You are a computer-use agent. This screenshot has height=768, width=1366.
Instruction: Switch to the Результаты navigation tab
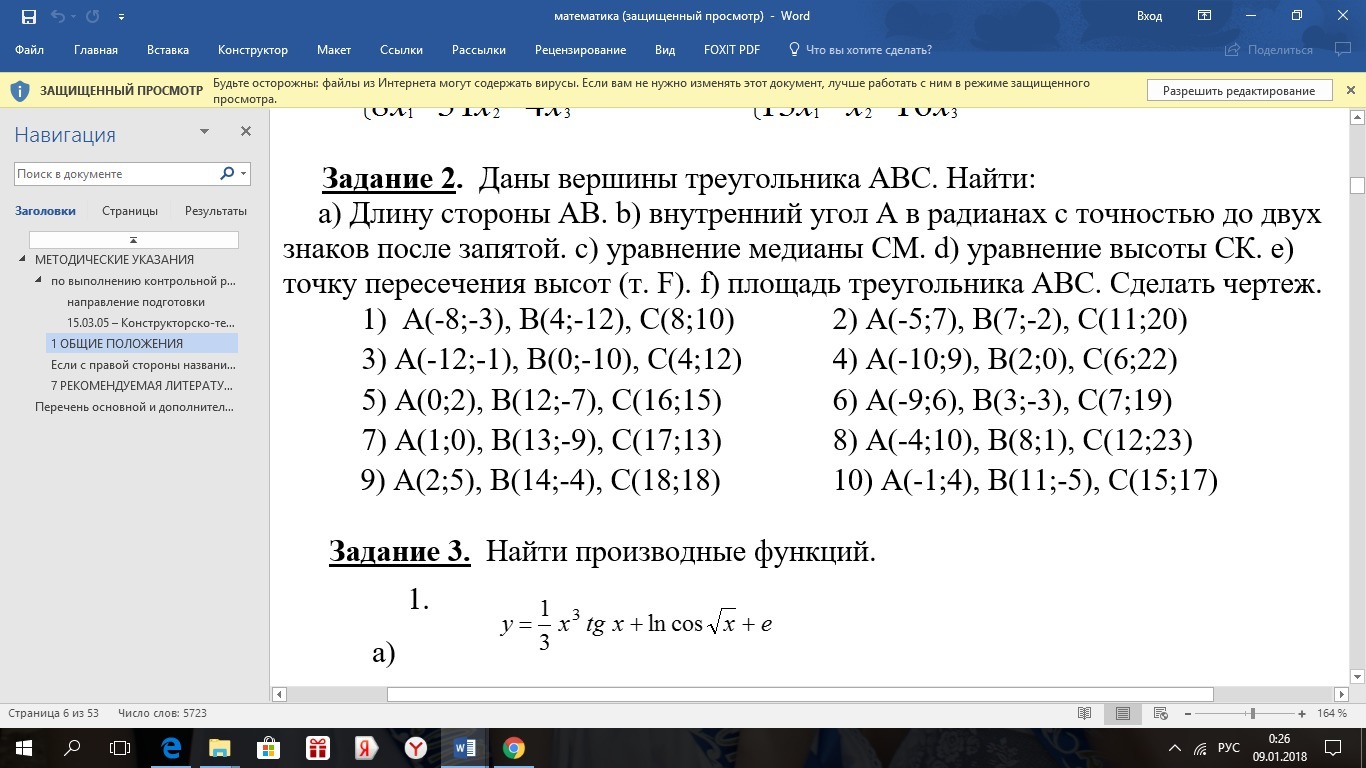pyautogui.click(x=216, y=211)
